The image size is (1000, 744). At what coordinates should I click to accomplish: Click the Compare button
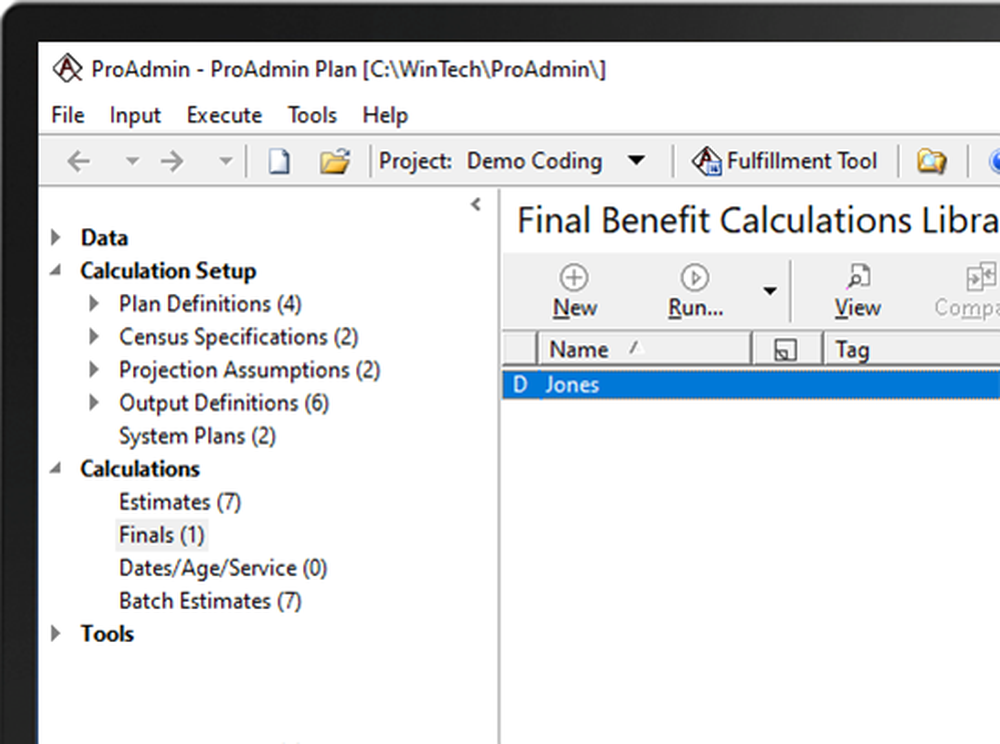click(968, 292)
